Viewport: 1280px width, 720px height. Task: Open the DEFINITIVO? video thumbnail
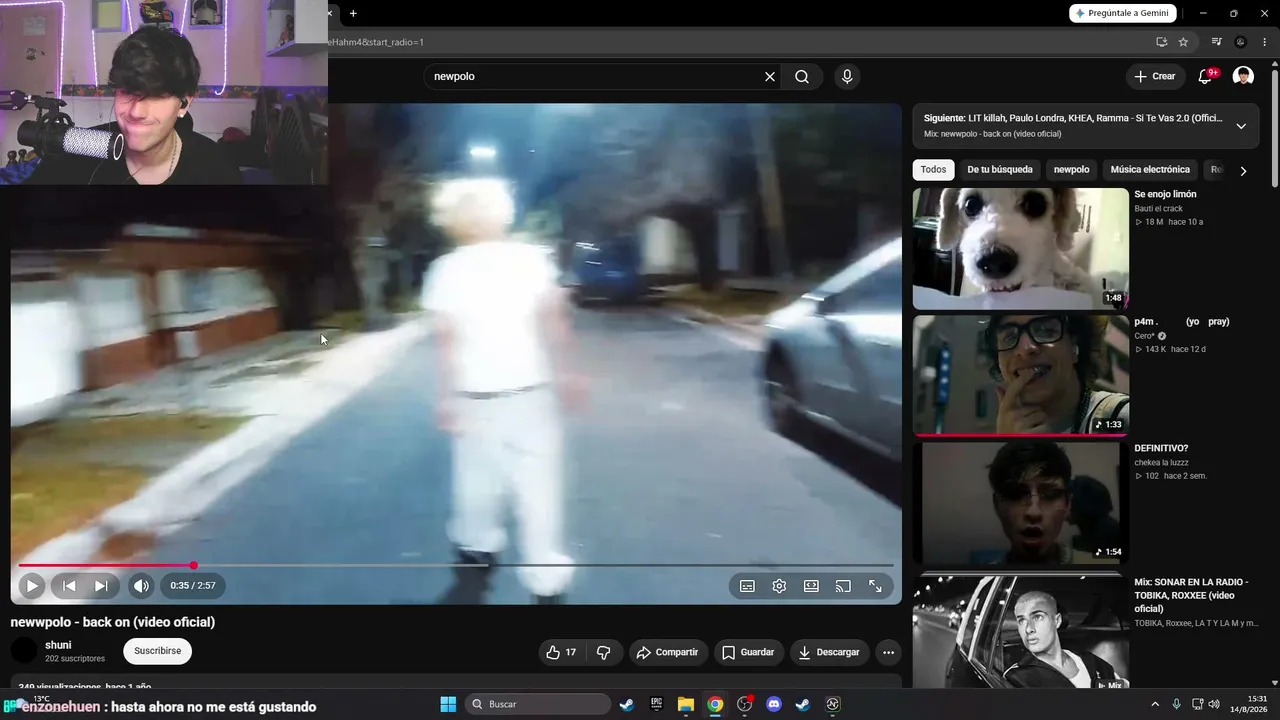coord(1021,503)
